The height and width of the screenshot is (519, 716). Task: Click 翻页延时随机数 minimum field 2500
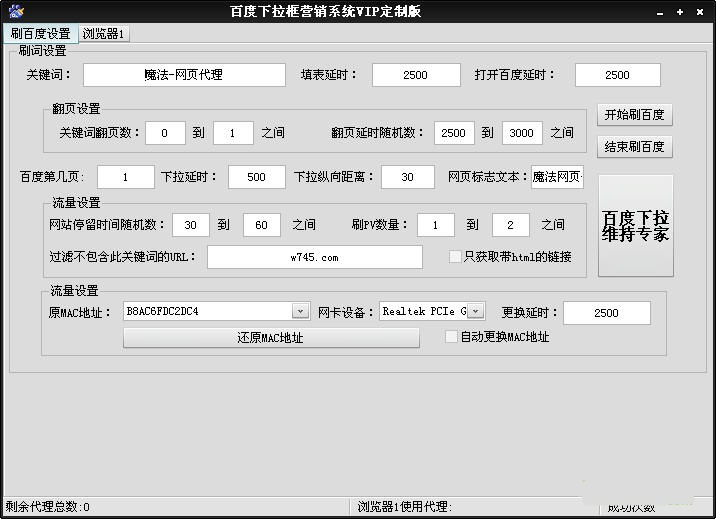pos(454,133)
